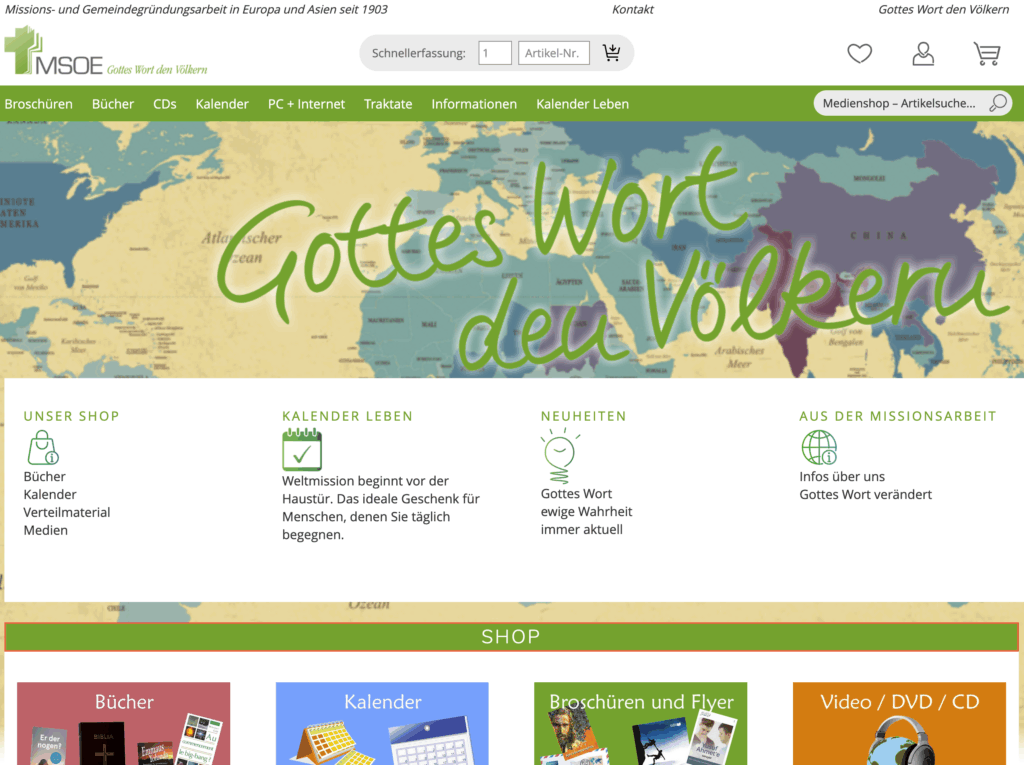Click the shopping bag icon under Unser Shop

[x=43, y=447]
